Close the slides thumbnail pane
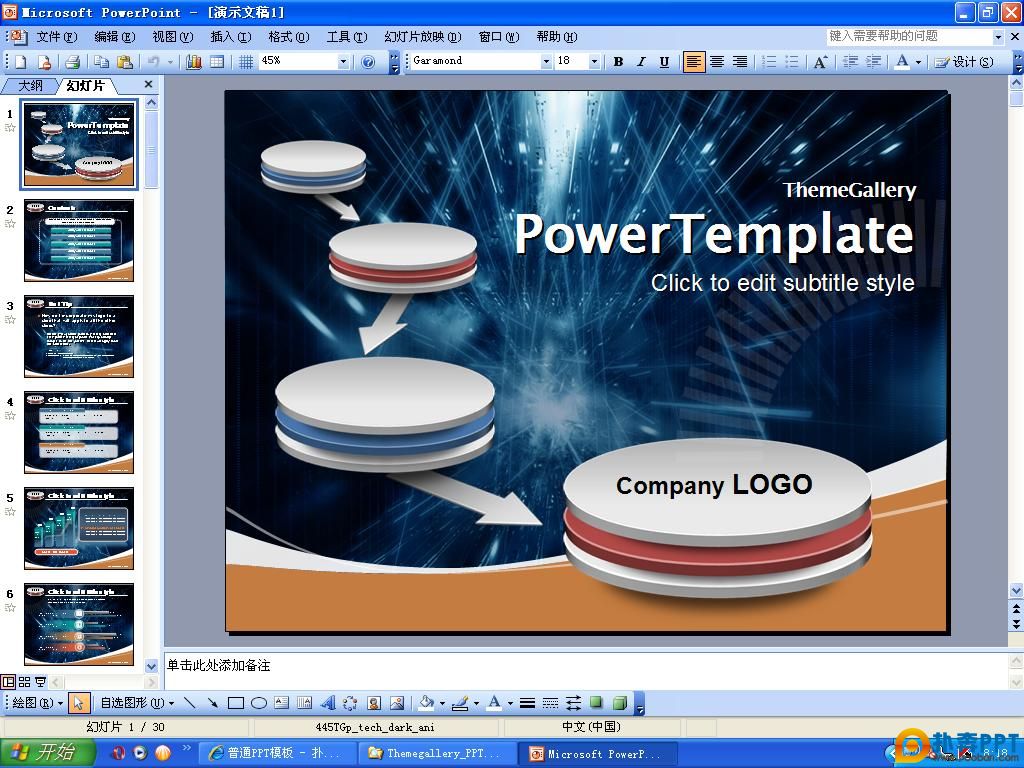This screenshot has width=1024, height=768. click(x=148, y=84)
